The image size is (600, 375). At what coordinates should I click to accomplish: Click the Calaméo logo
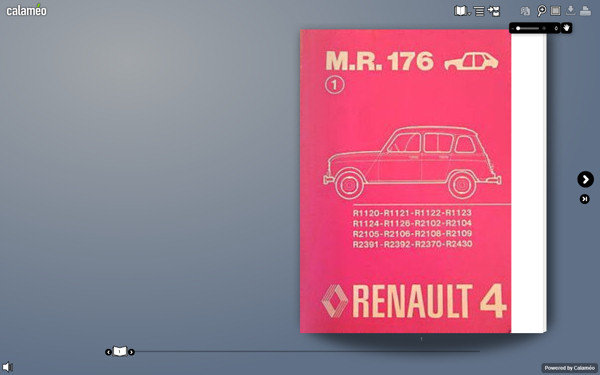coord(26,10)
